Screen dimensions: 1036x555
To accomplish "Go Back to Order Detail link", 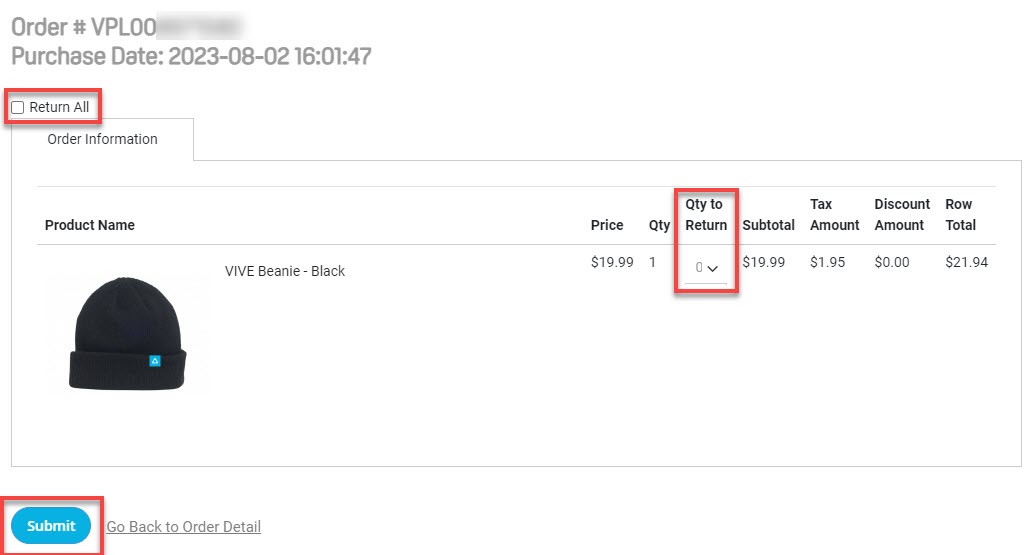I will pos(184,527).
